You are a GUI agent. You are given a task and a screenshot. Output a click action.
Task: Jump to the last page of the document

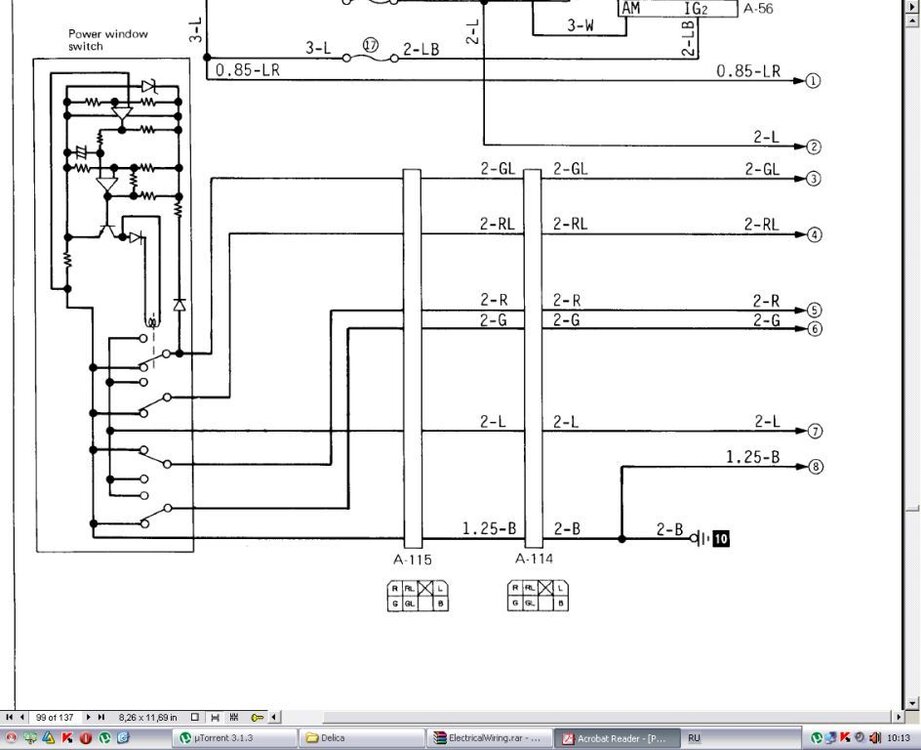click(x=102, y=717)
